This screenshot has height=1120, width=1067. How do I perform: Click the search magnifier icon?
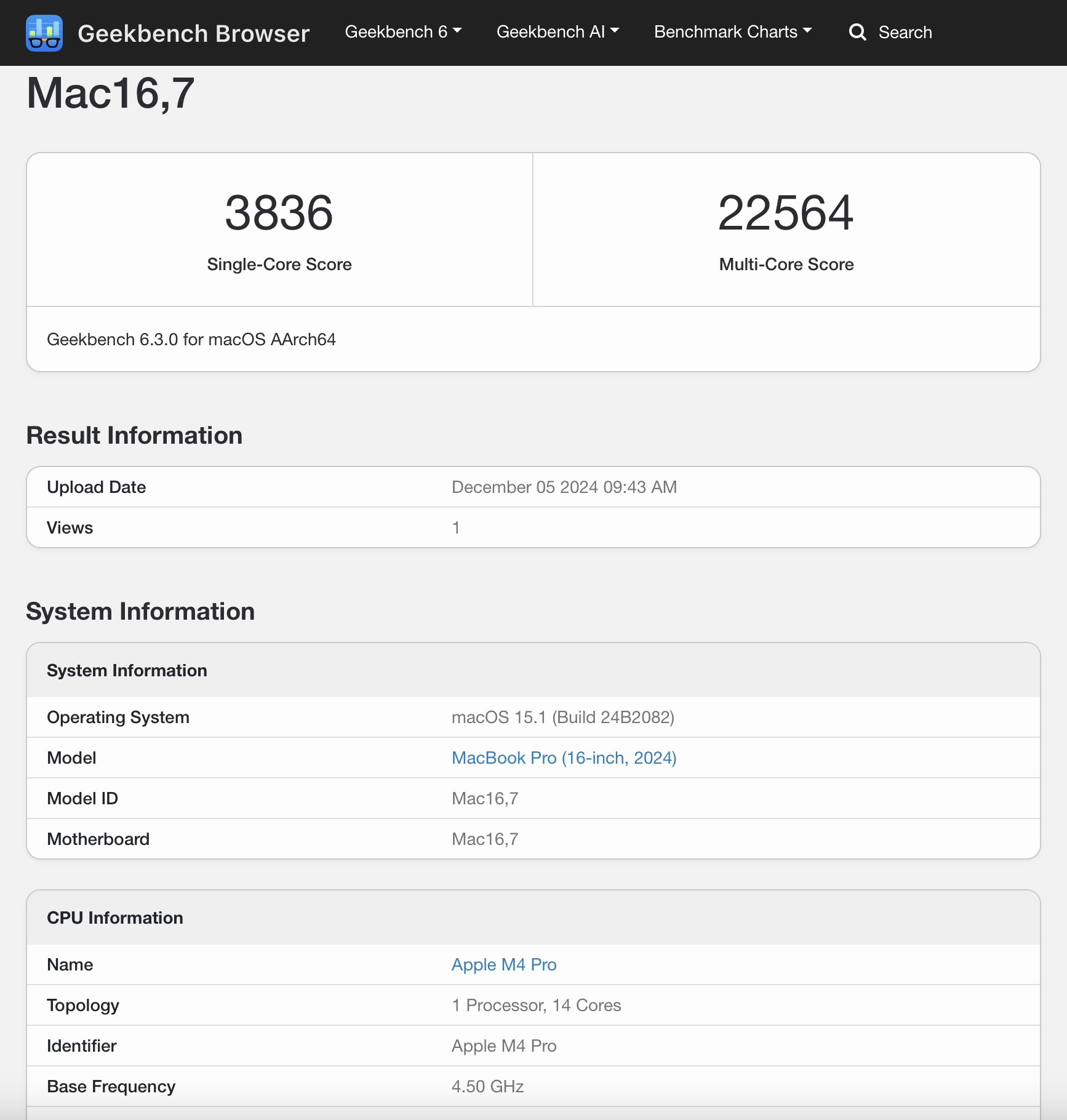coord(857,32)
